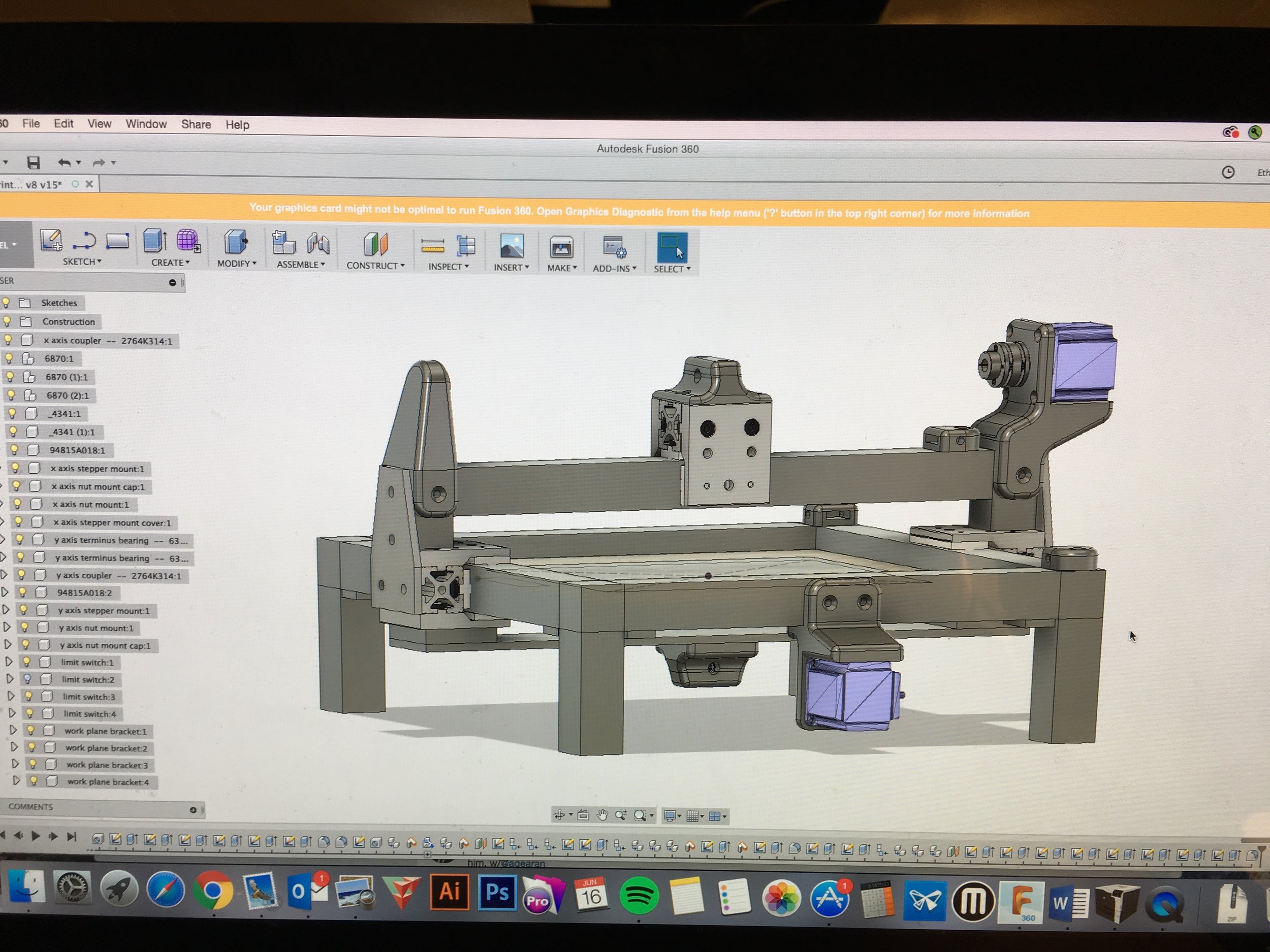This screenshot has width=1270, height=952.
Task: Open the INSPECT dropdown menu
Action: pos(449,267)
